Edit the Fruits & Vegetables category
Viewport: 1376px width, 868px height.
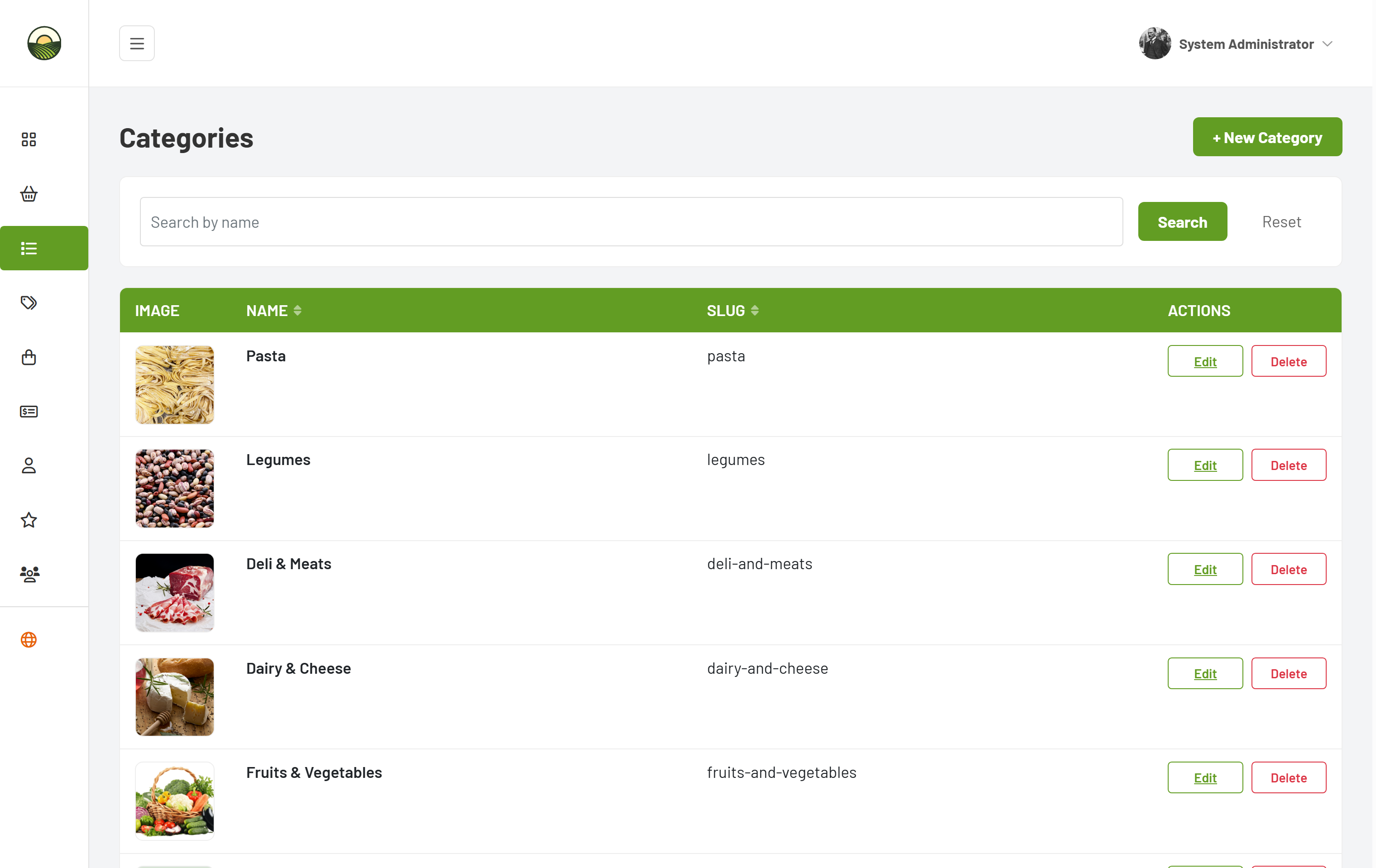(1205, 777)
